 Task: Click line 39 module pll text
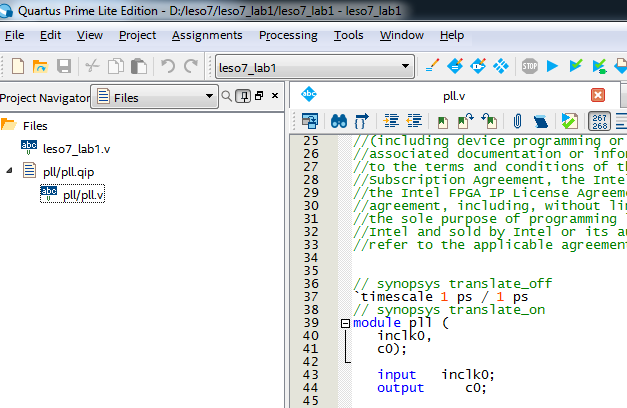401,322
